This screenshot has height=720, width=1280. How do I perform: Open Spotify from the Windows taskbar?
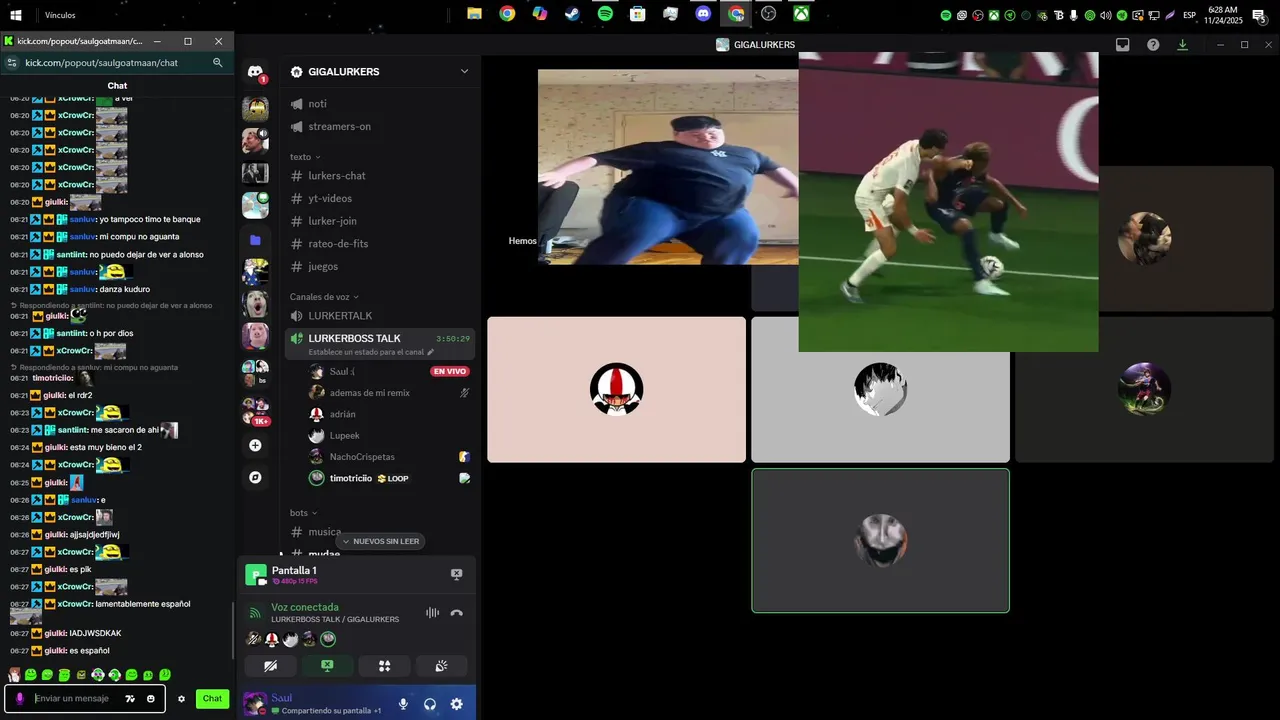pos(605,14)
